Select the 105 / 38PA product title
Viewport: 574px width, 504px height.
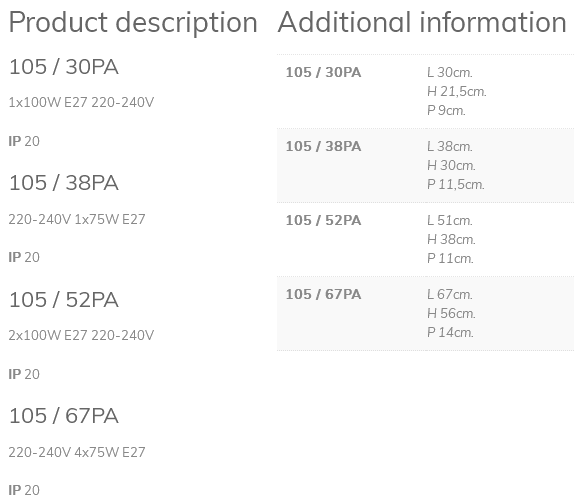pos(64,183)
